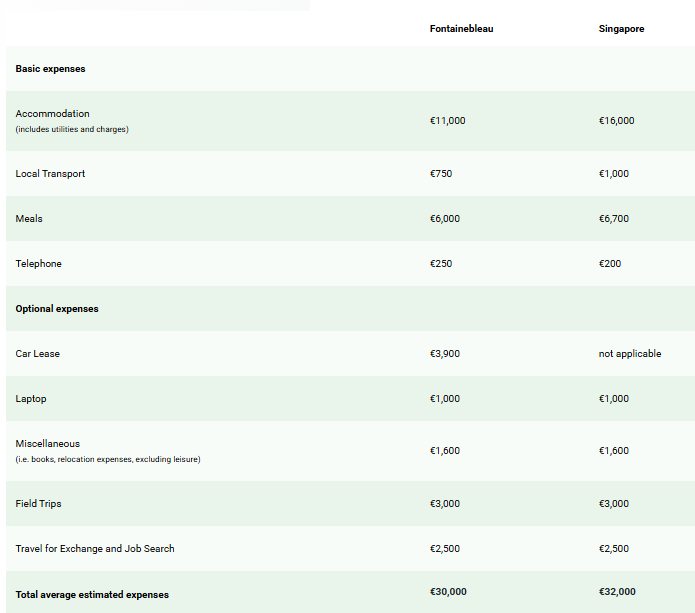
Task: Select Fontainebleau accommodation value €11,000
Action: tap(448, 121)
